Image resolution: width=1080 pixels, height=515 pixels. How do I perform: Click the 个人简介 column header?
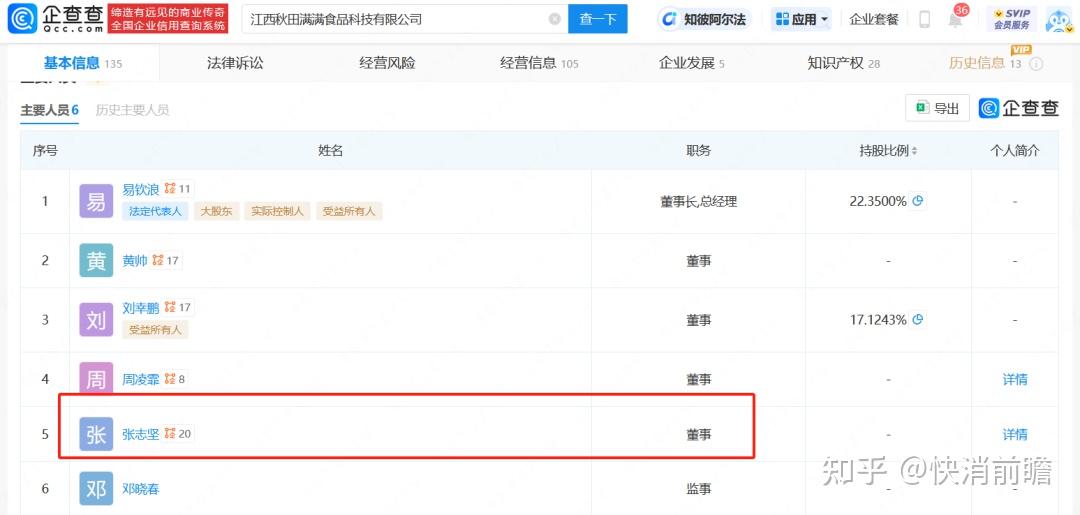(x=1015, y=151)
